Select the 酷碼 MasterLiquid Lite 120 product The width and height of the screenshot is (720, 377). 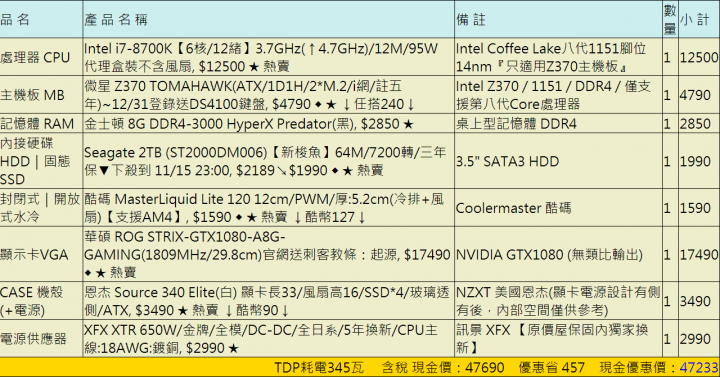click(x=264, y=208)
